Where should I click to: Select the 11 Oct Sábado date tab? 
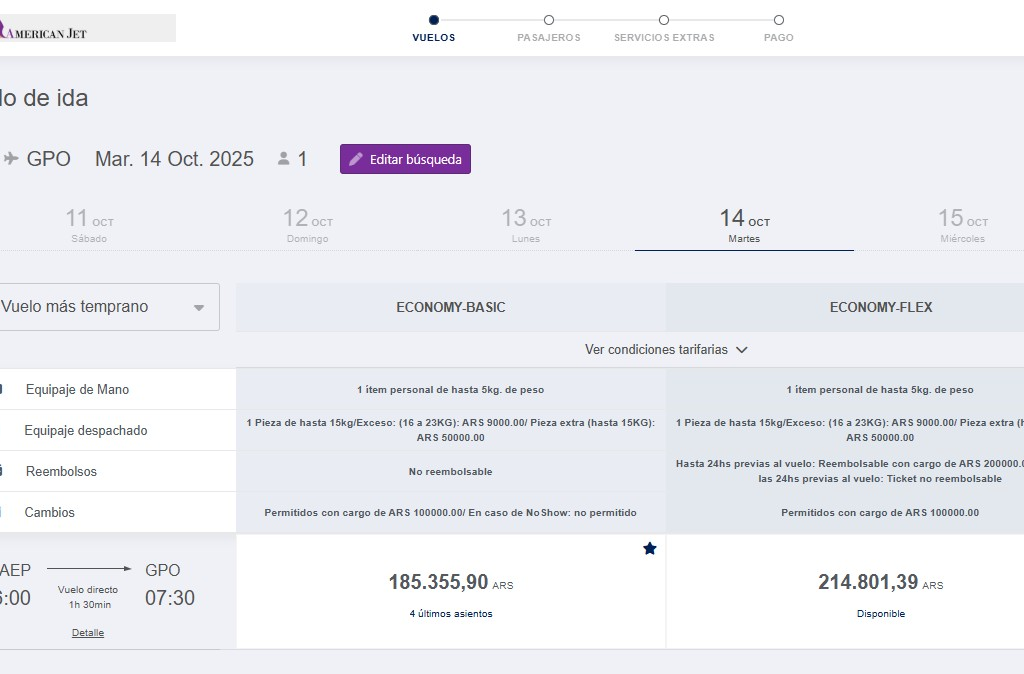[x=89, y=226]
